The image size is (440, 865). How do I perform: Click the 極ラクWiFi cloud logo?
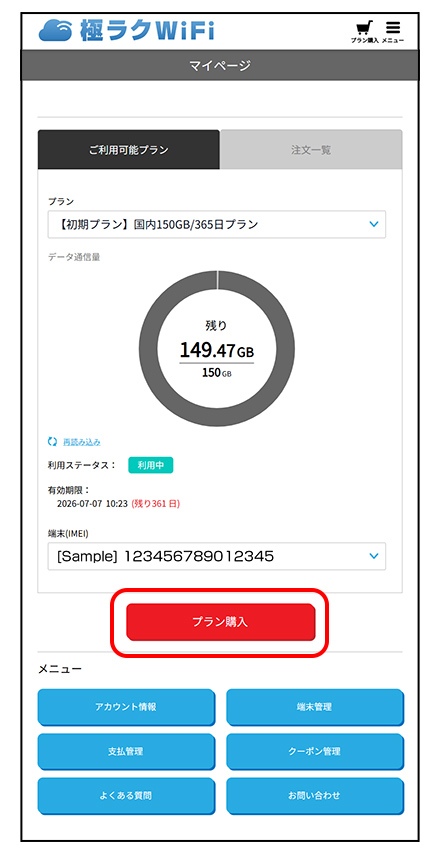[126, 30]
